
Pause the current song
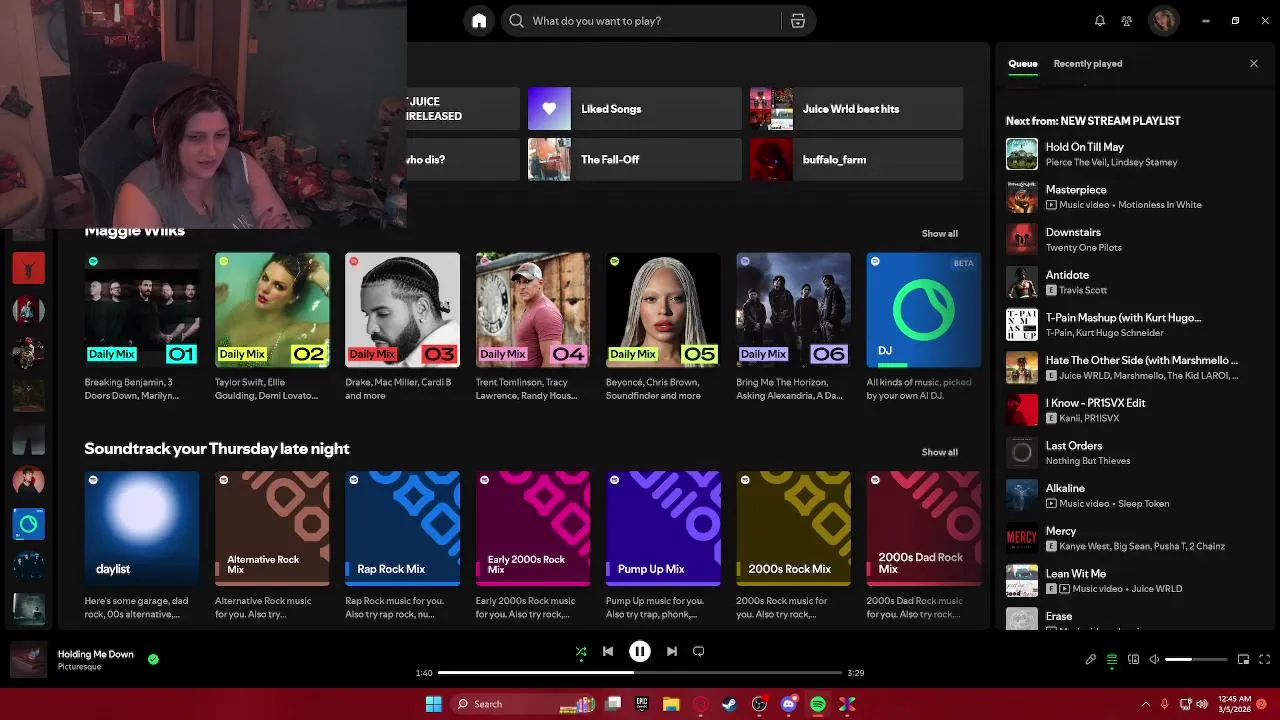click(640, 652)
